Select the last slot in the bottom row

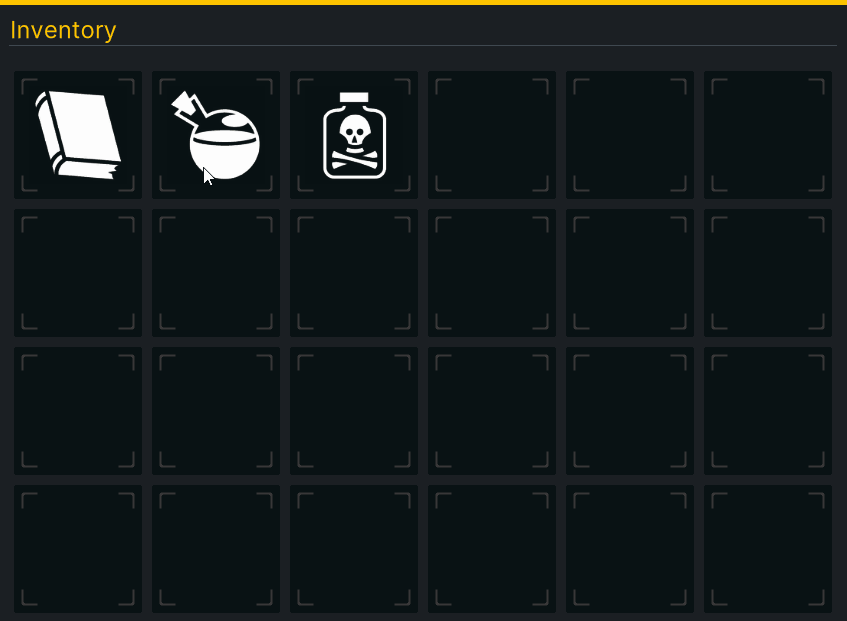coord(768,549)
